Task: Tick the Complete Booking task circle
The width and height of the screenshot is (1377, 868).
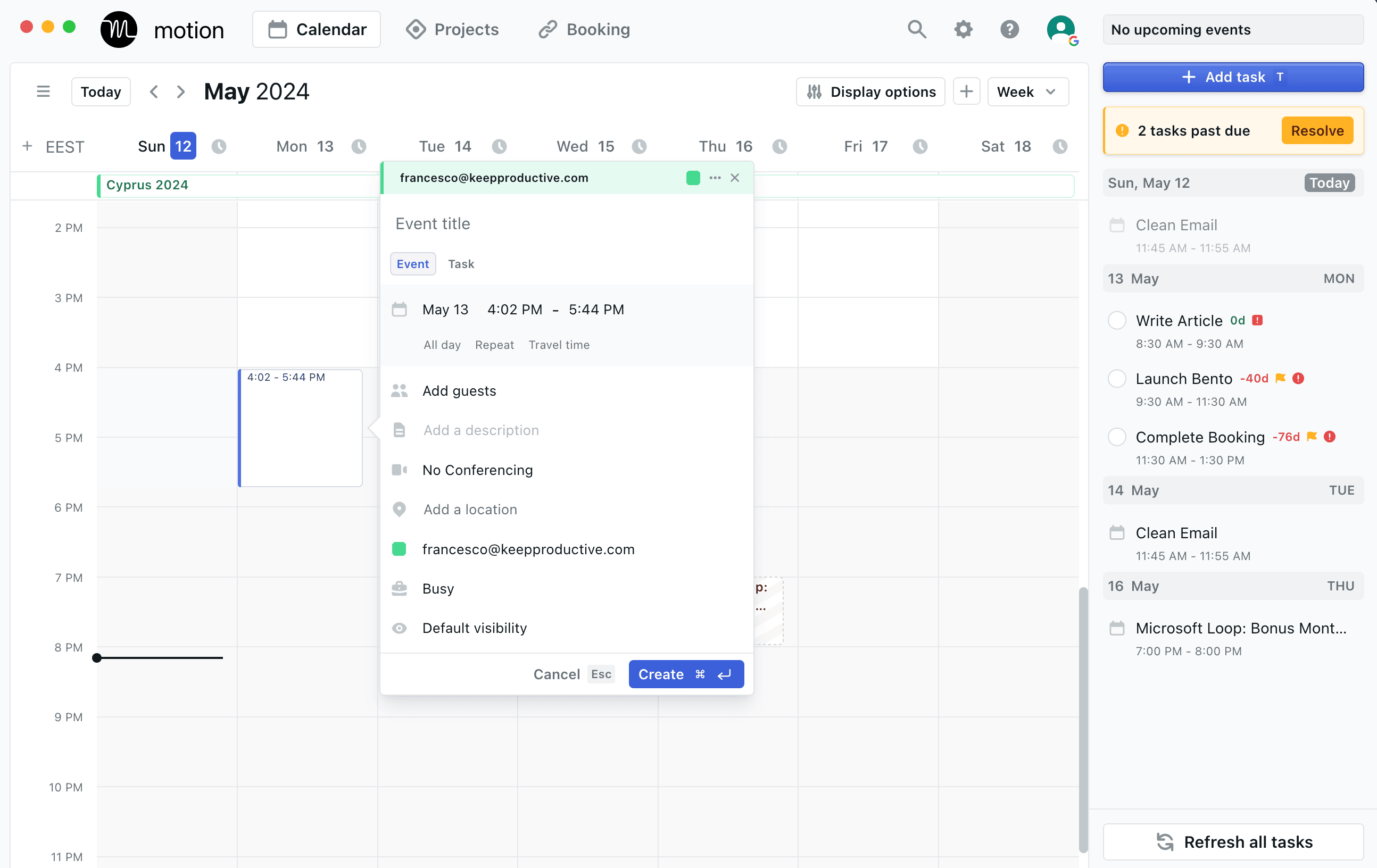Action: pyautogui.click(x=1117, y=437)
